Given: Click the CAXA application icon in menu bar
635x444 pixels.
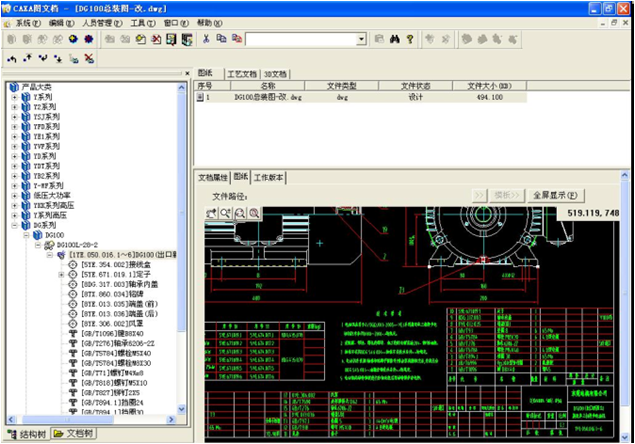Looking at the screenshot, I should 7,23.
